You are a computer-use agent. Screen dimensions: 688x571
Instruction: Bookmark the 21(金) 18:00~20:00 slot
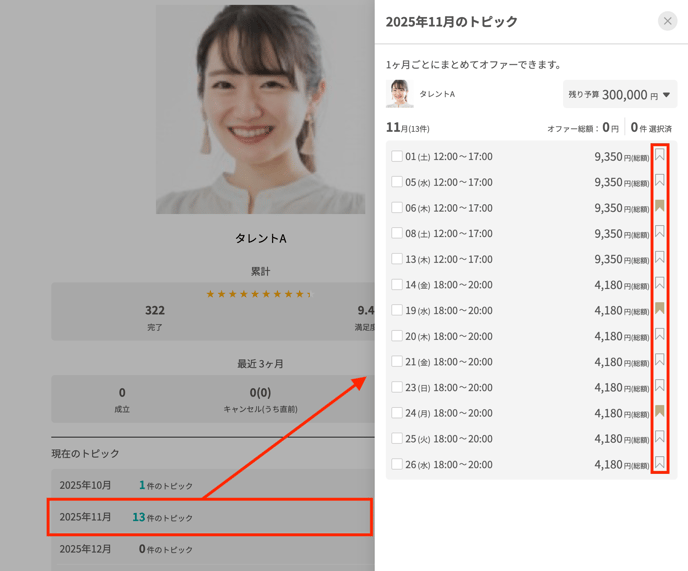(660, 361)
